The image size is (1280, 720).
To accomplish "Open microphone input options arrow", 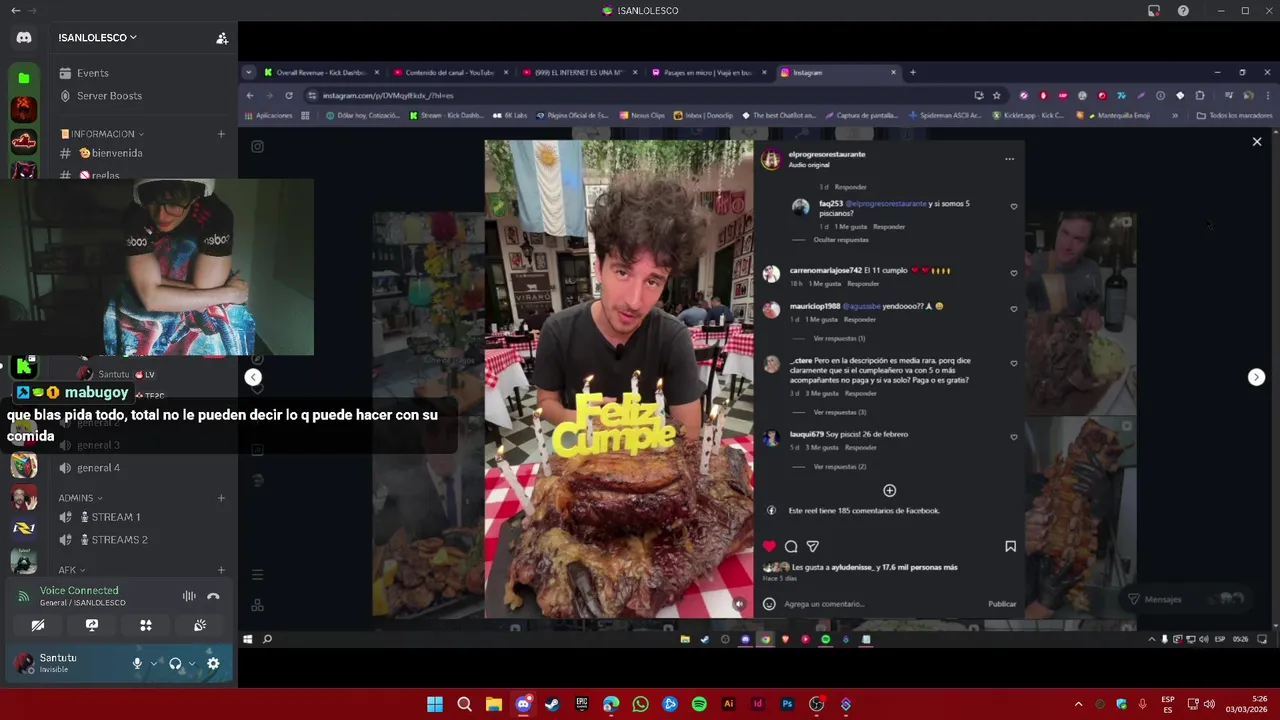I will click(153, 663).
